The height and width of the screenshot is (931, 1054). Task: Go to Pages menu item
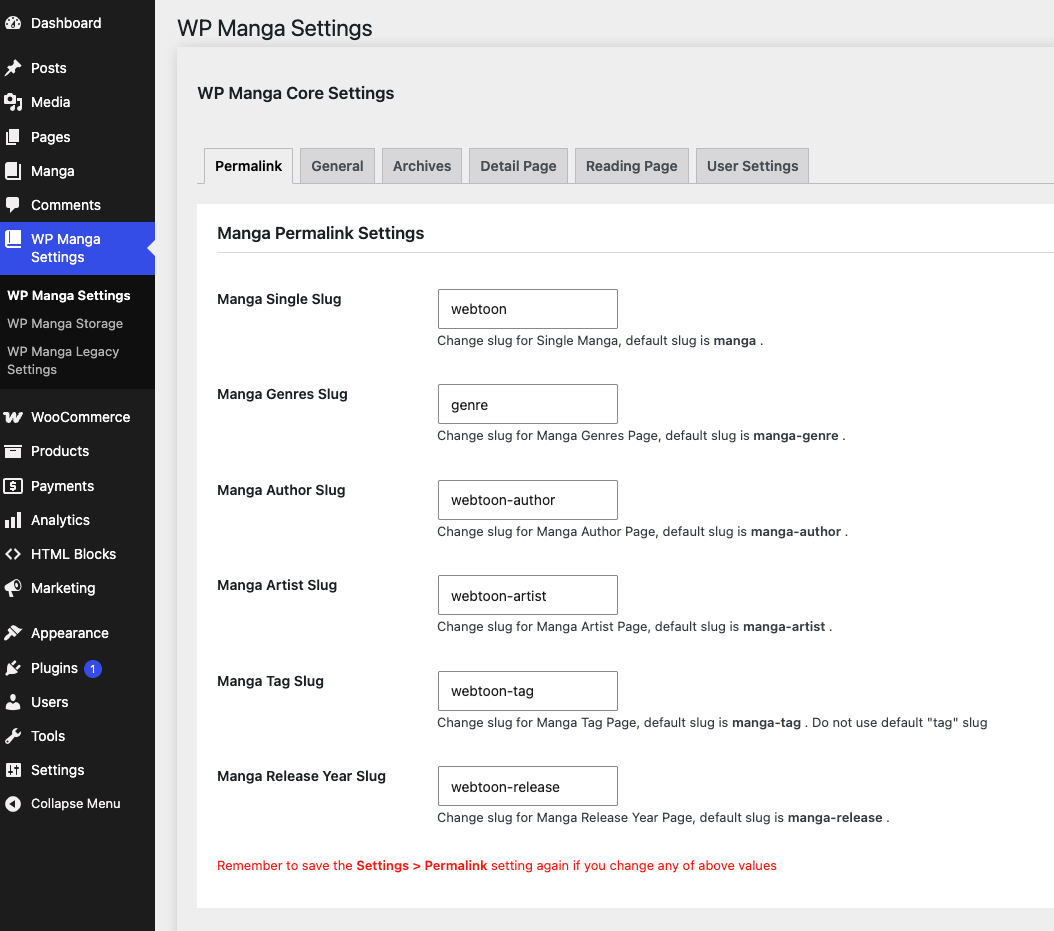pyautogui.click(x=77, y=137)
